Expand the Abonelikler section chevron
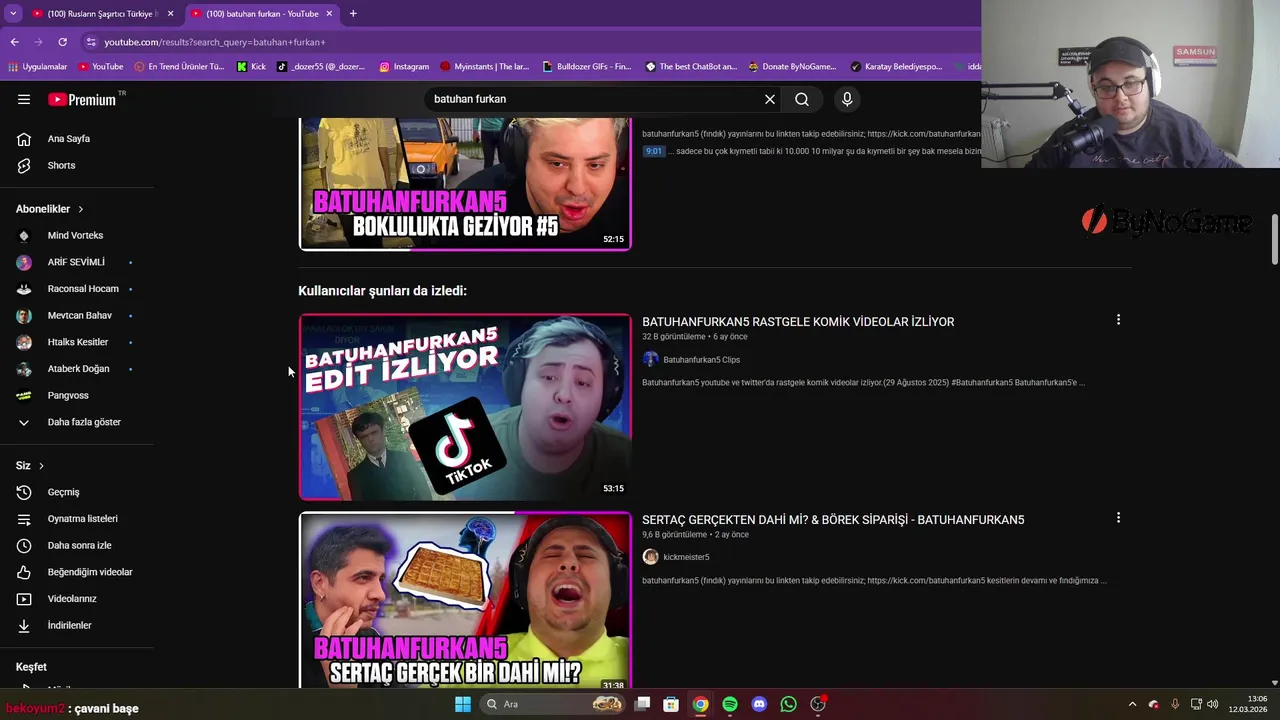Screen dimensions: 1280x720 [80, 209]
